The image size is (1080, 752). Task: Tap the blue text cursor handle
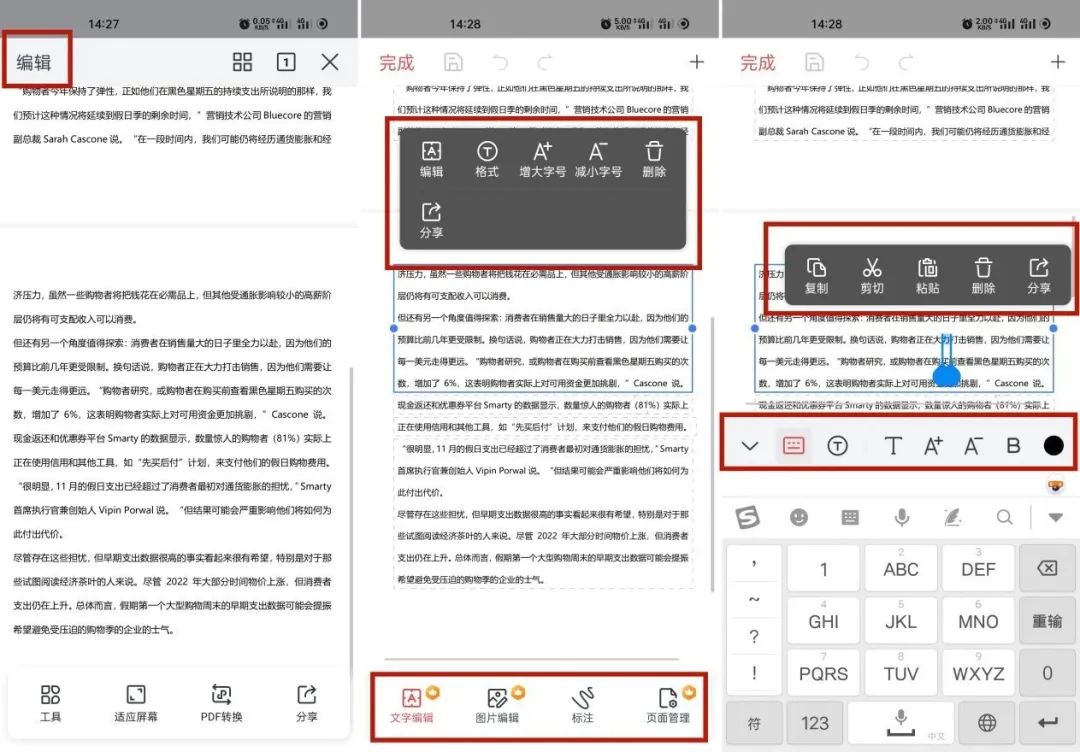point(946,374)
